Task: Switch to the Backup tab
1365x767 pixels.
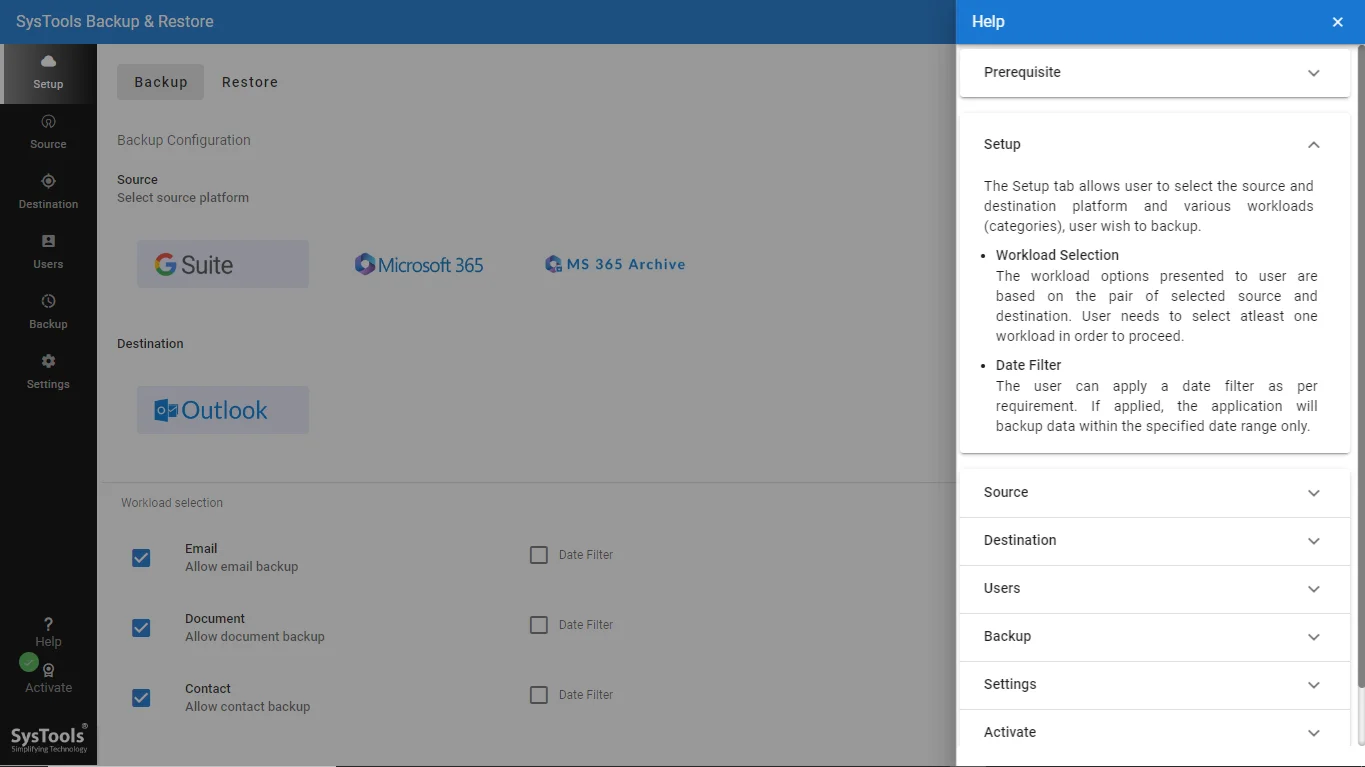Action: 160,82
